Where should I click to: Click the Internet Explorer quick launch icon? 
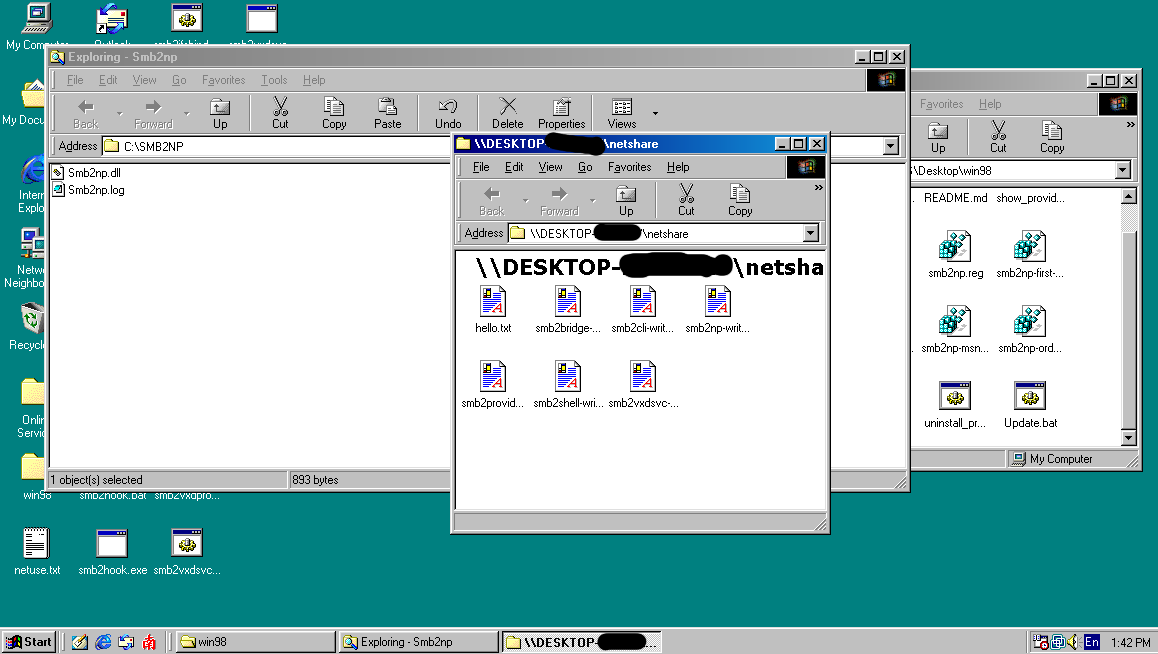[x=103, y=642]
